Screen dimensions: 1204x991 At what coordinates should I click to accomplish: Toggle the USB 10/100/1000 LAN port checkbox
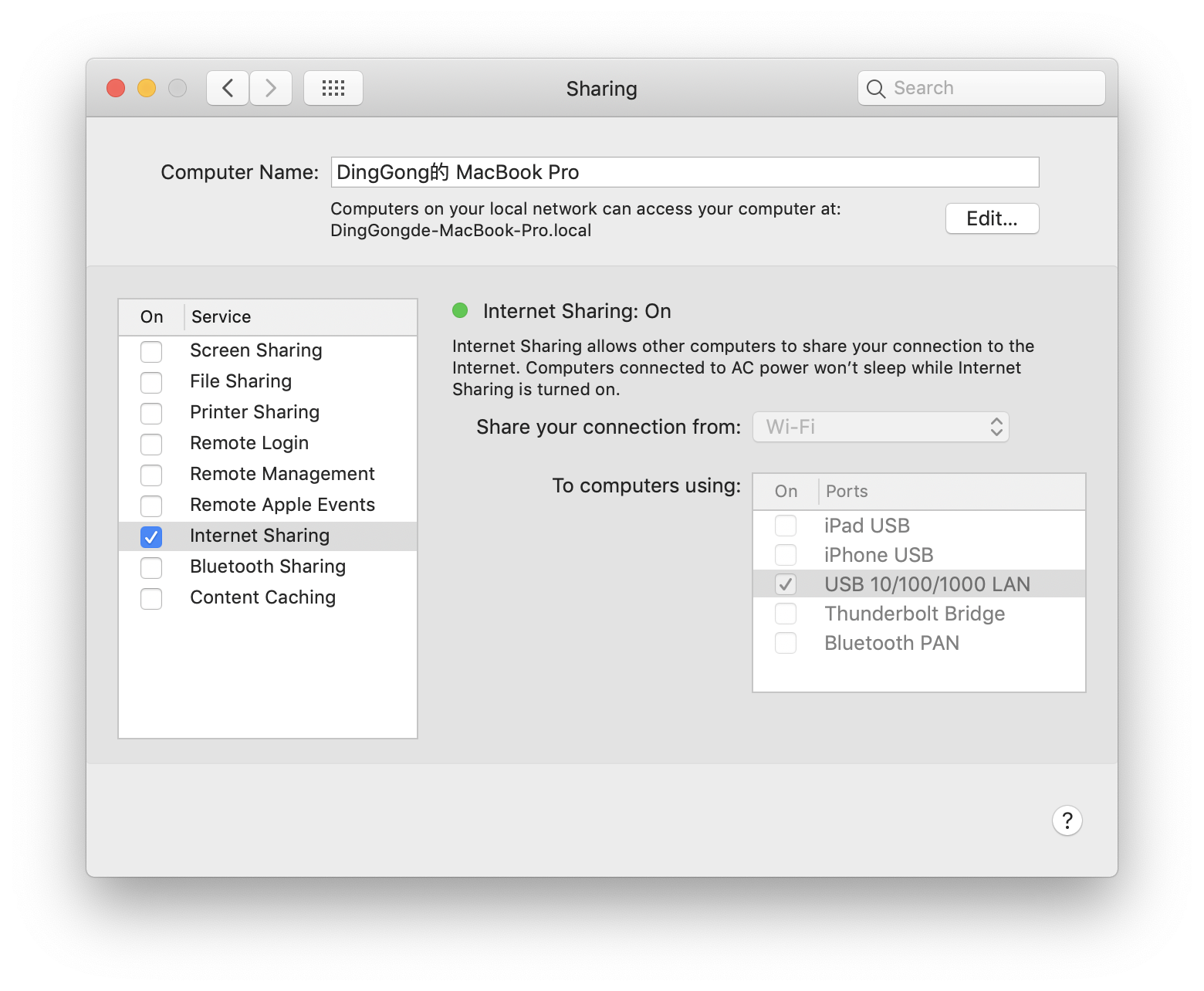click(x=785, y=584)
